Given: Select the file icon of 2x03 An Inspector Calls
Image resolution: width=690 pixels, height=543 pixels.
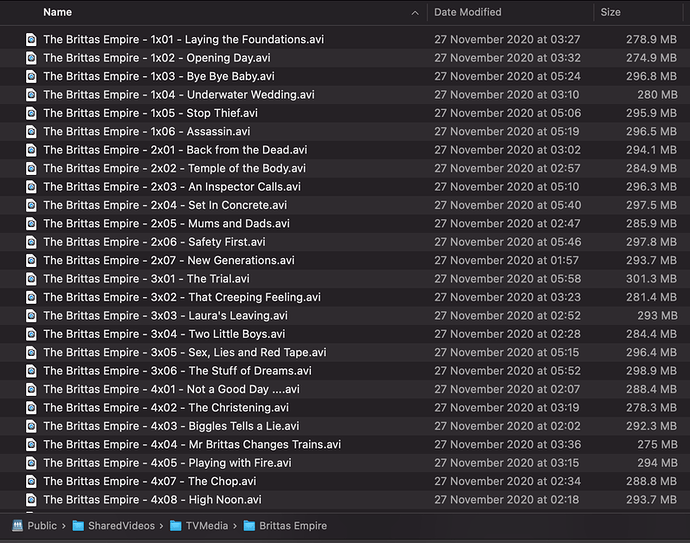Looking at the screenshot, I should 31,187.
